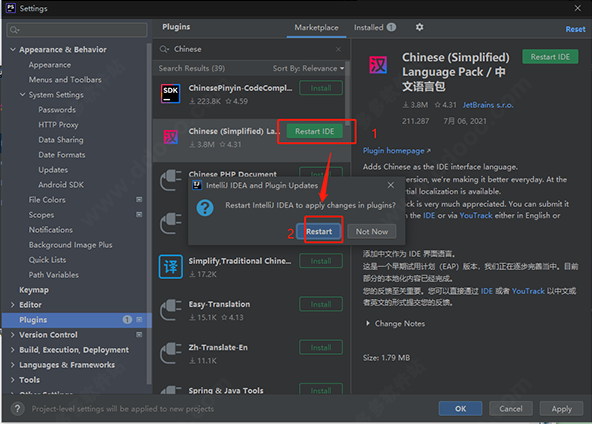Click the project-level icon beside Version Control

click(139, 335)
